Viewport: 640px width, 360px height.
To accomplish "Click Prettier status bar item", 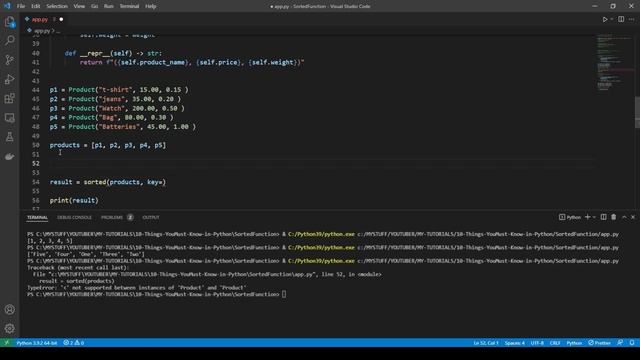I will pyautogui.click(x=599, y=343).
